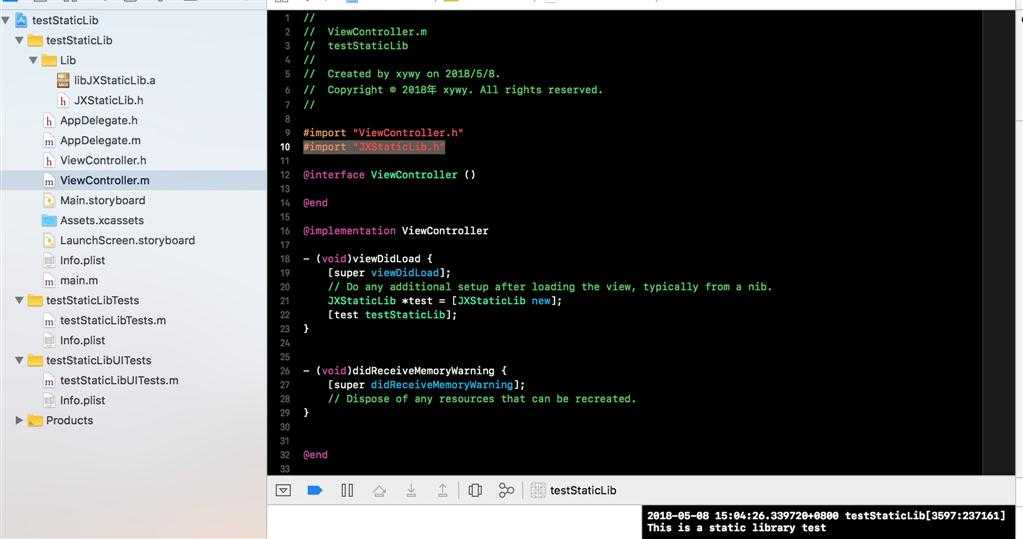Open Debug Memory Graph

click(506, 490)
